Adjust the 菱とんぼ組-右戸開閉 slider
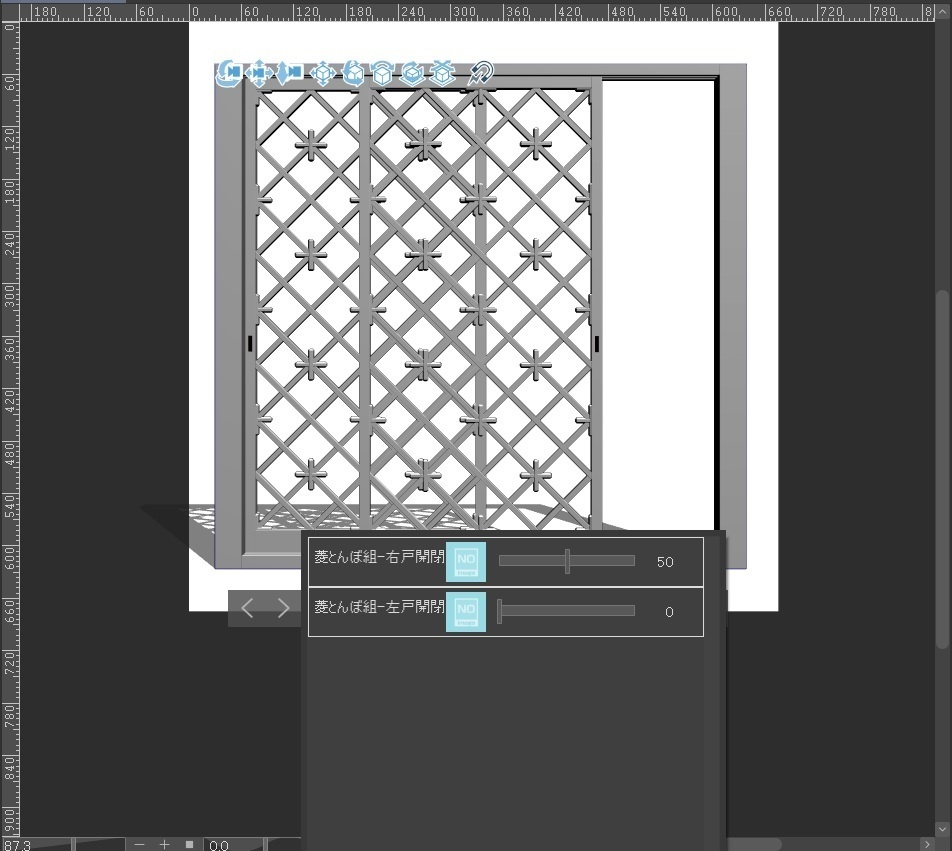 coord(566,561)
